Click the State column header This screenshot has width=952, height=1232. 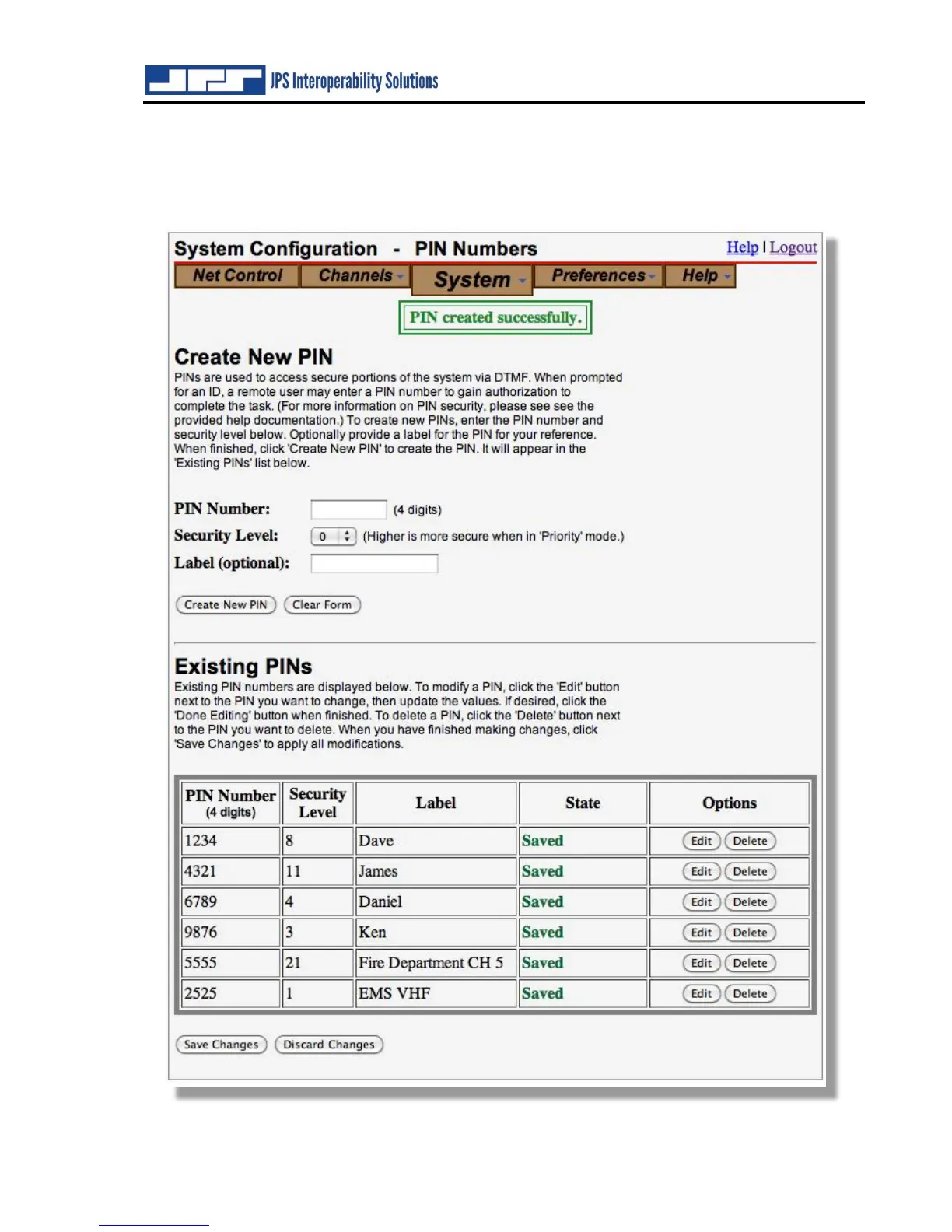tap(583, 803)
